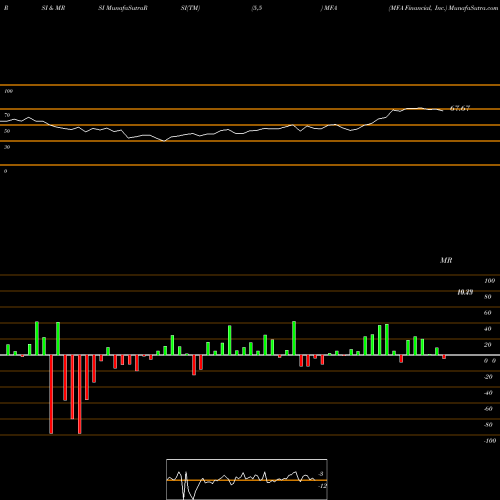Viewport: 500px width, 500px height.
Task: Click the 'SI & MR' header label
Action: (53, 8)
